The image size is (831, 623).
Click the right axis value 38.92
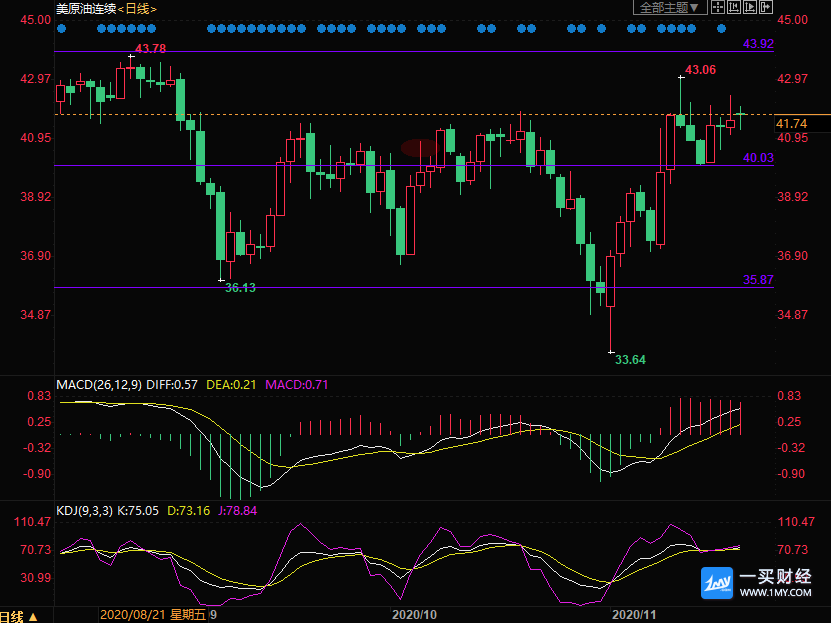[792, 197]
